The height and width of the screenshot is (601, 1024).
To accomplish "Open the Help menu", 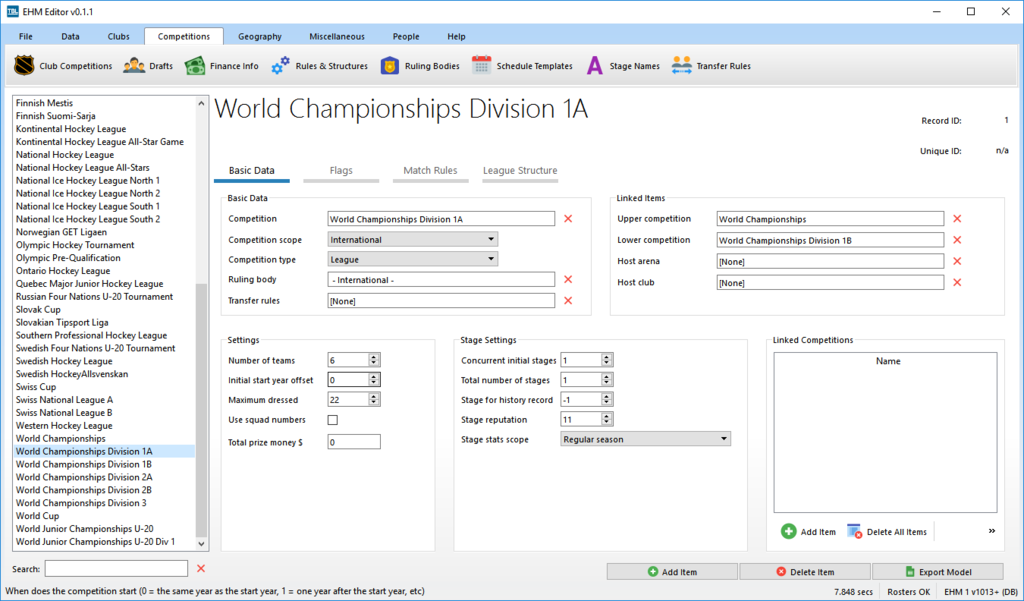I will 456,37.
